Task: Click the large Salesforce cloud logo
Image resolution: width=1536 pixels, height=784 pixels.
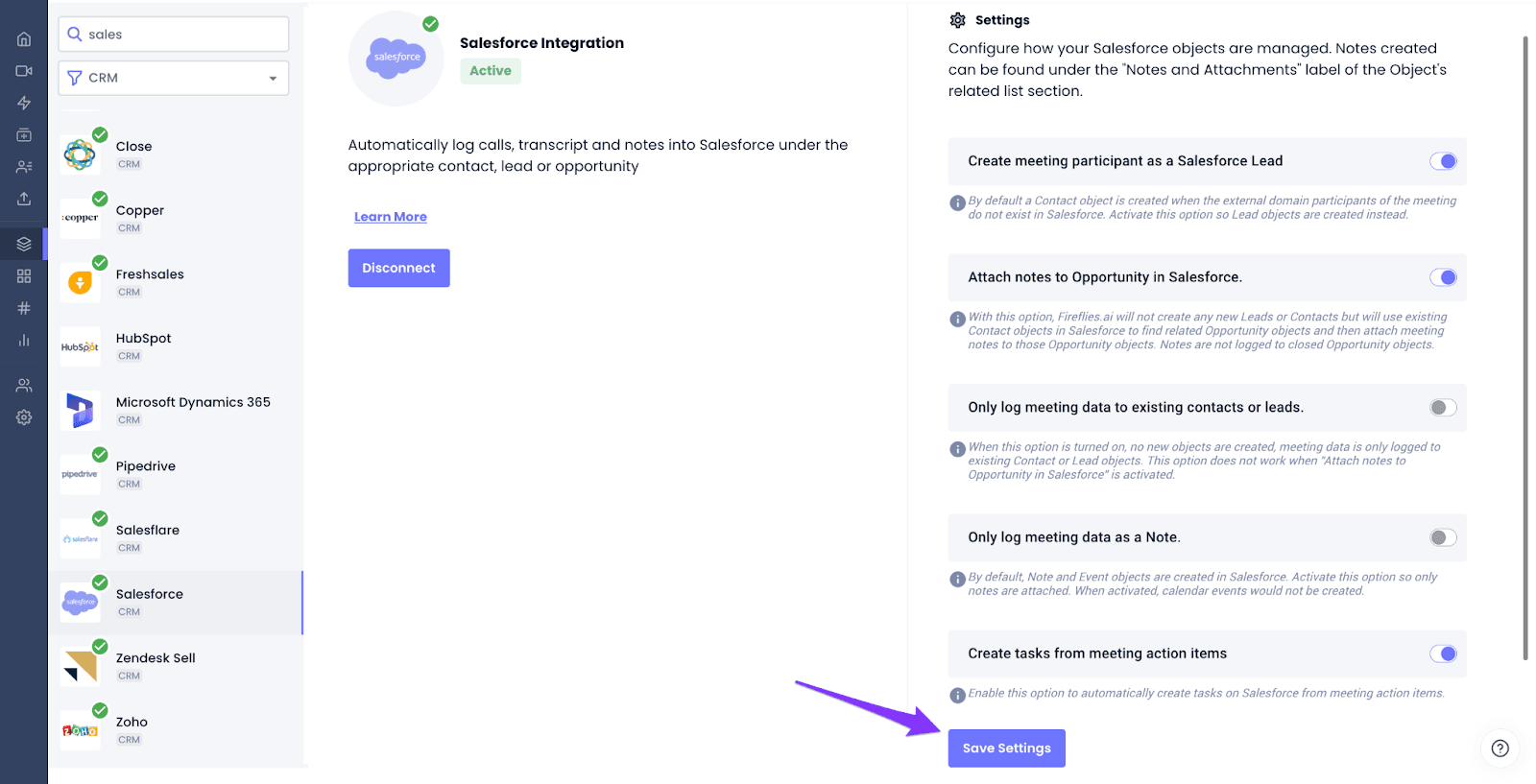Action: pyautogui.click(x=396, y=59)
